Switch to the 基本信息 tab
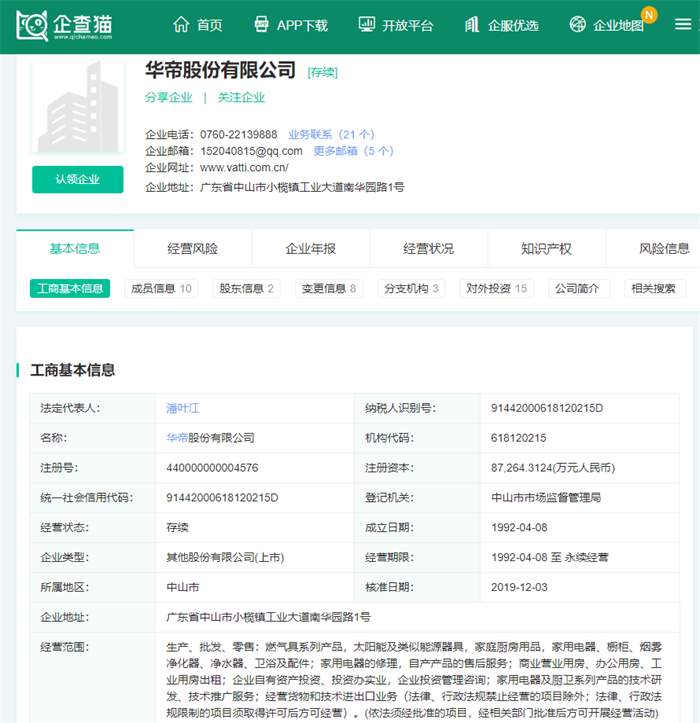700x723 pixels. click(75, 249)
